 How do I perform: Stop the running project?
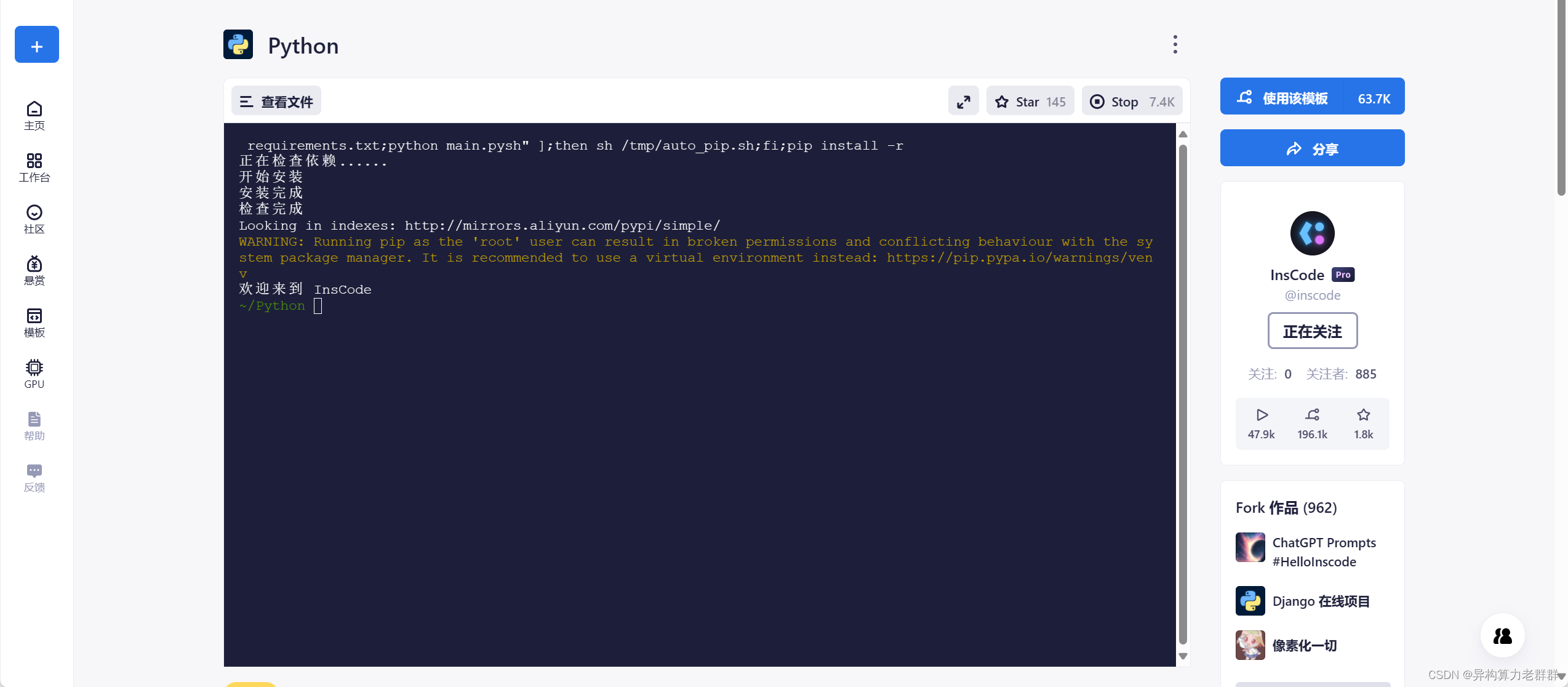coord(1131,102)
